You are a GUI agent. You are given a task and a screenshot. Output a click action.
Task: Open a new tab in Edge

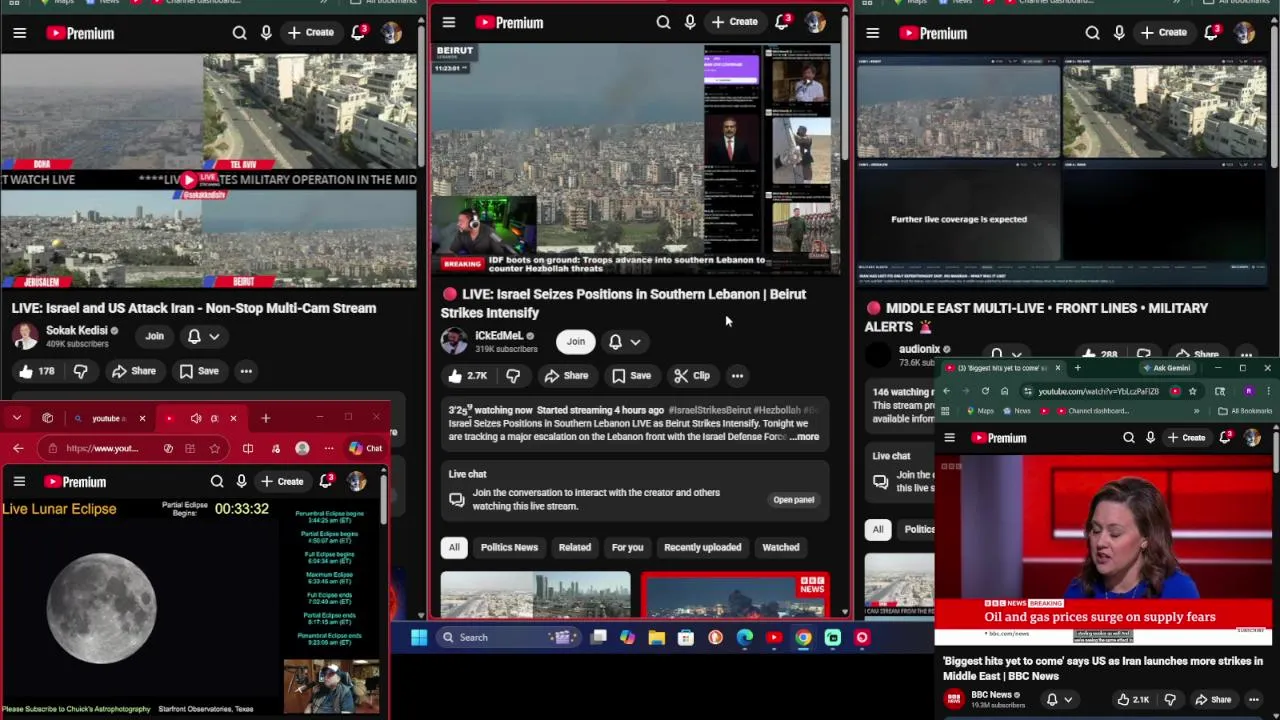pos(265,418)
